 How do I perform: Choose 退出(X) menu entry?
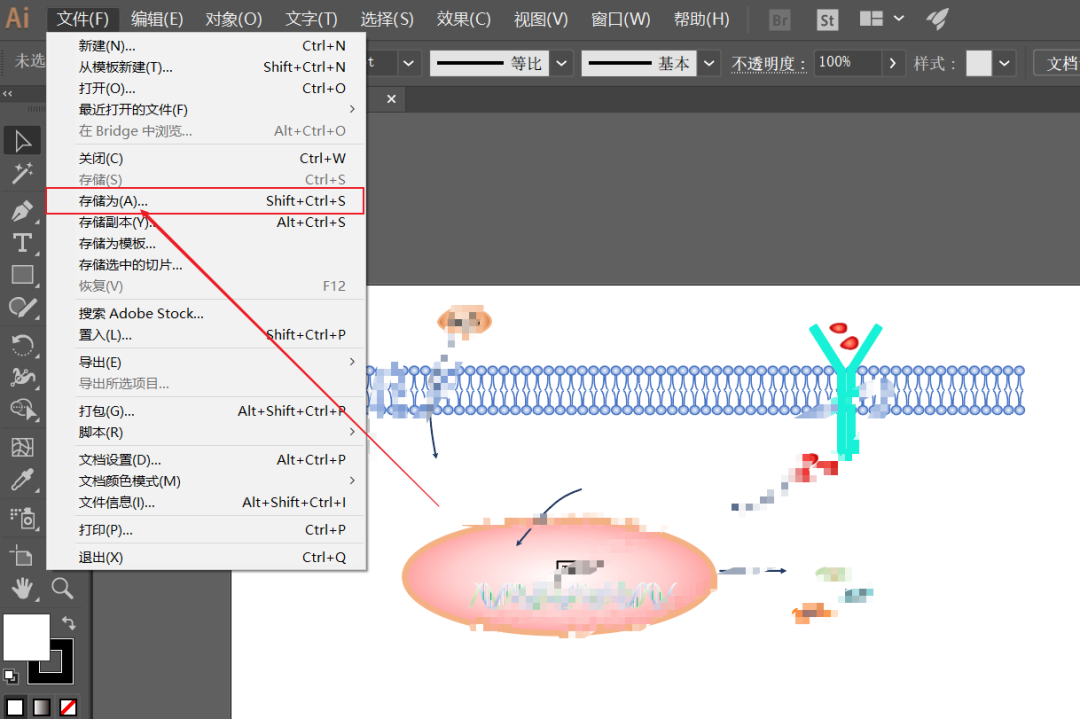click(205, 557)
